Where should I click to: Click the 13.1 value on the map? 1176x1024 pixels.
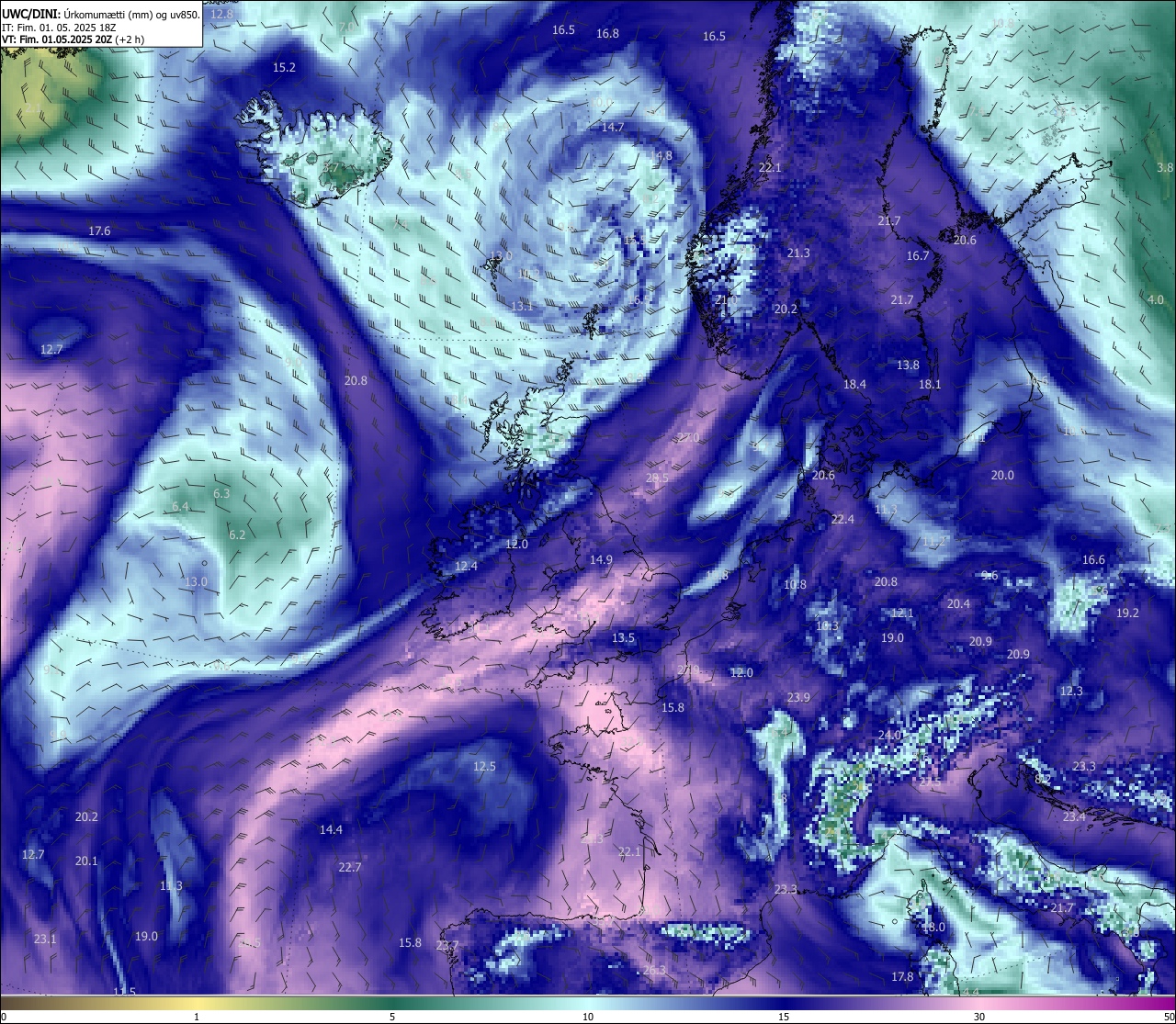[522, 306]
